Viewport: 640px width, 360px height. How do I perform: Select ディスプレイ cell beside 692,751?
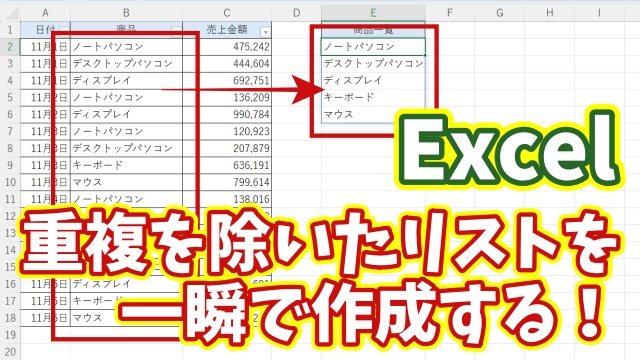click(126, 80)
